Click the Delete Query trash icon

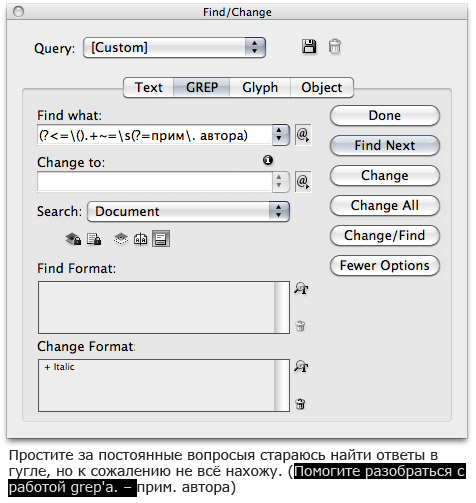335,47
